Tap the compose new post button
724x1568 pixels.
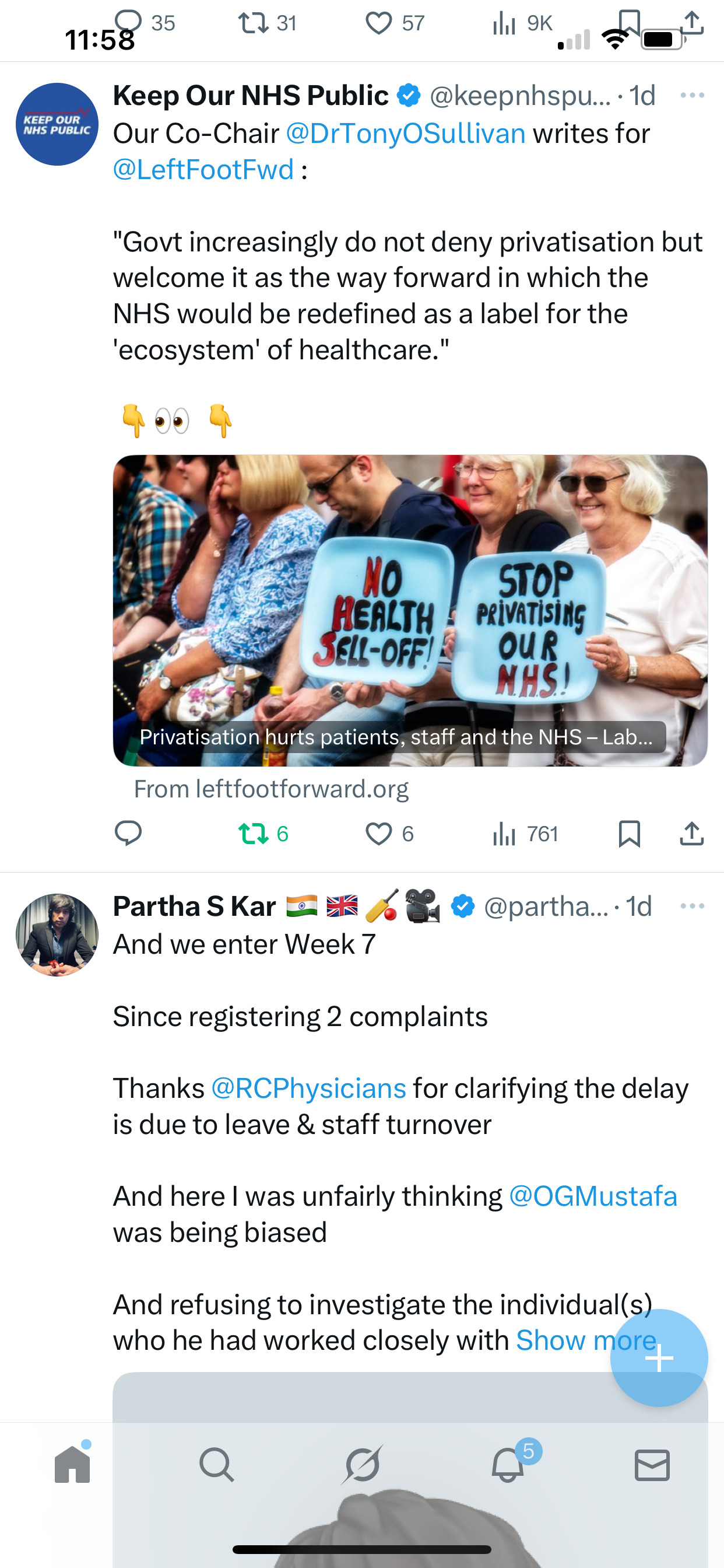[x=659, y=1357]
